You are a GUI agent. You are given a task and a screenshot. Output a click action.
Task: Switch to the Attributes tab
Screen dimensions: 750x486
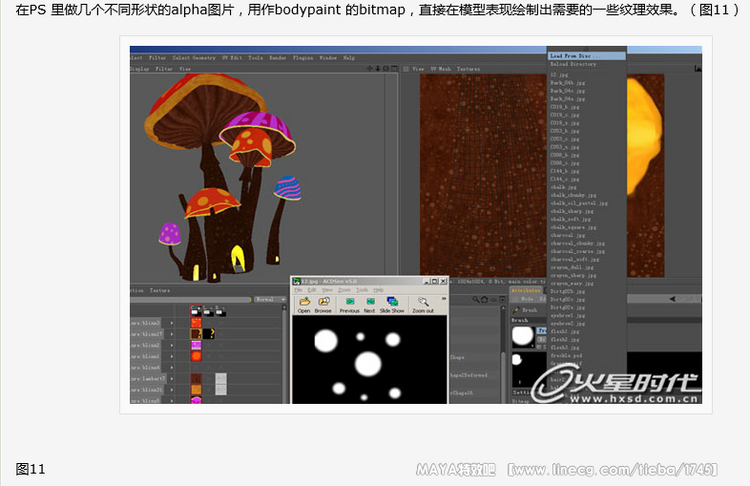[x=526, y=290]
